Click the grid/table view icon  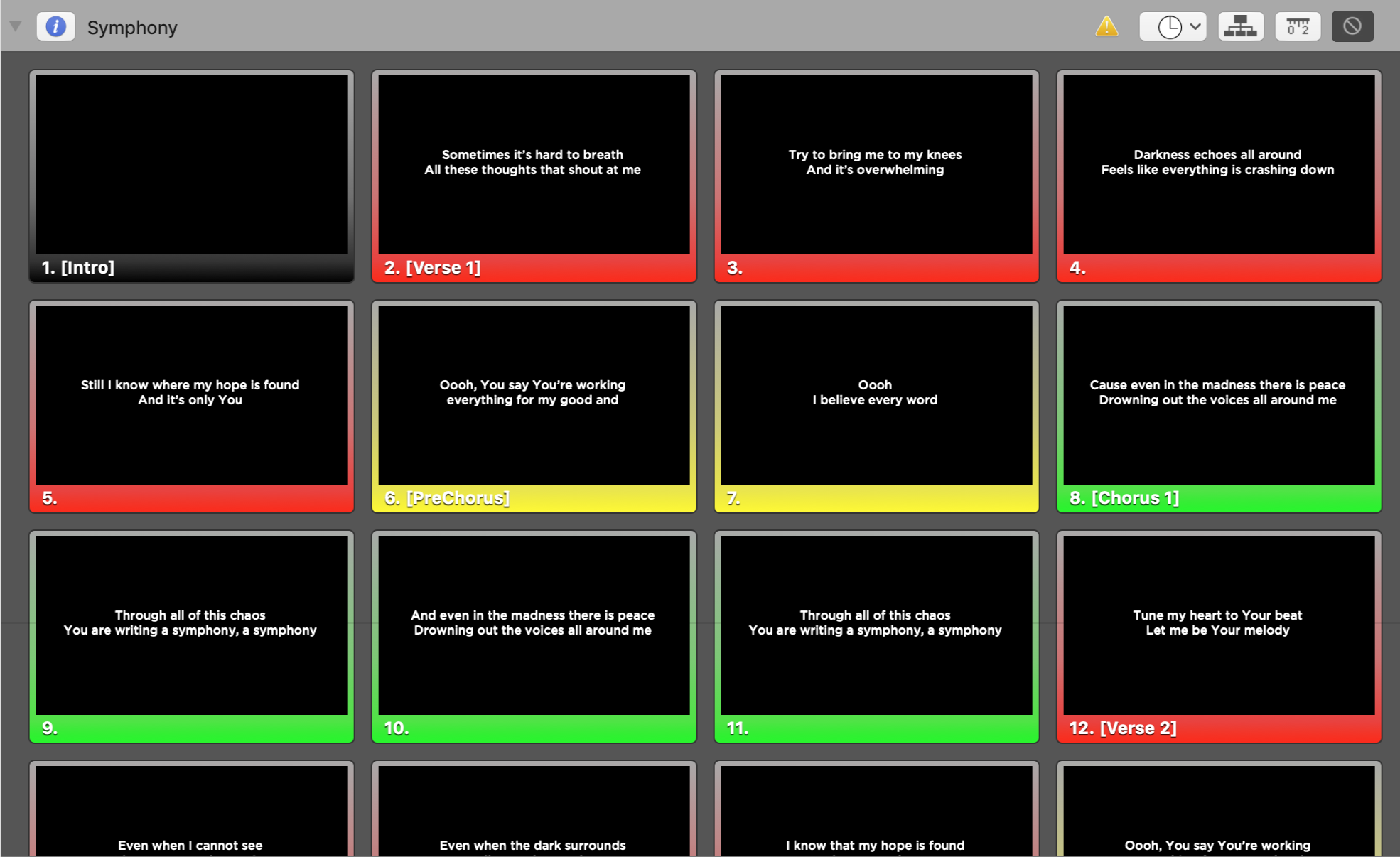(x=1244, y=27)
